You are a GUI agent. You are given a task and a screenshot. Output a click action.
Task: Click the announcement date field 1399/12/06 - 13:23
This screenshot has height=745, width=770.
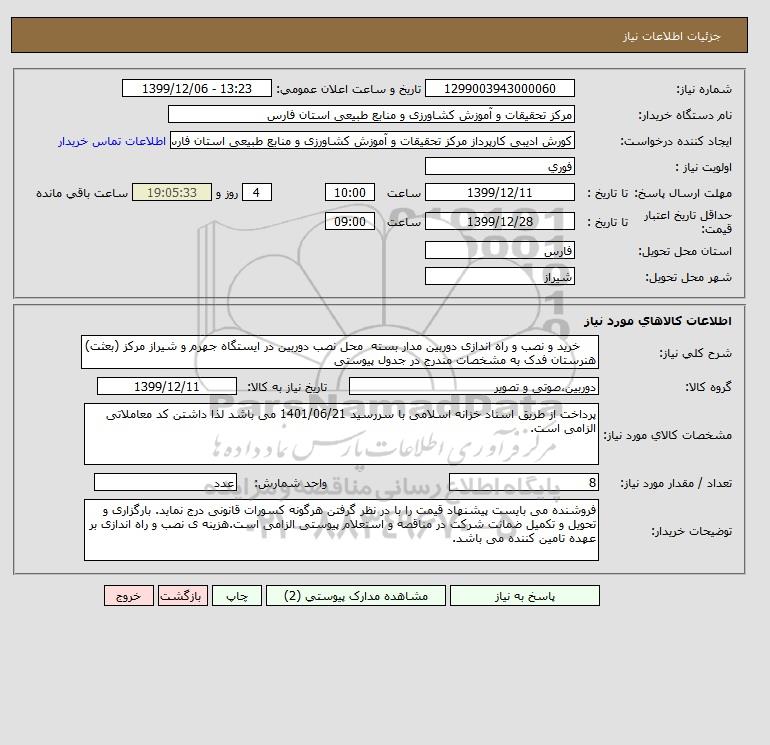click(x=196, y=88)
